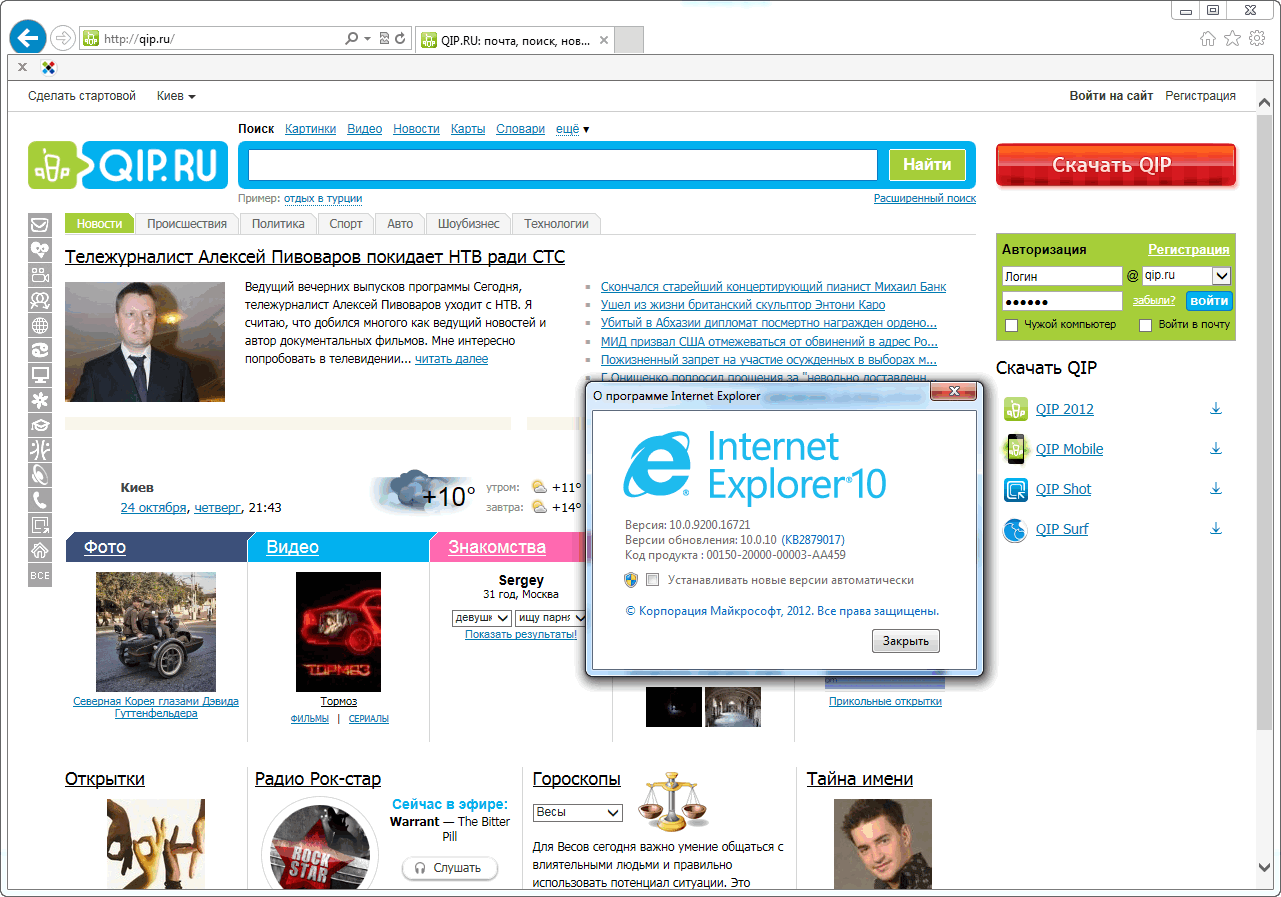The image size is (1281, 897).
Task: Open the qip.ru mail domain dropdown
Action: click(1187, 275)
